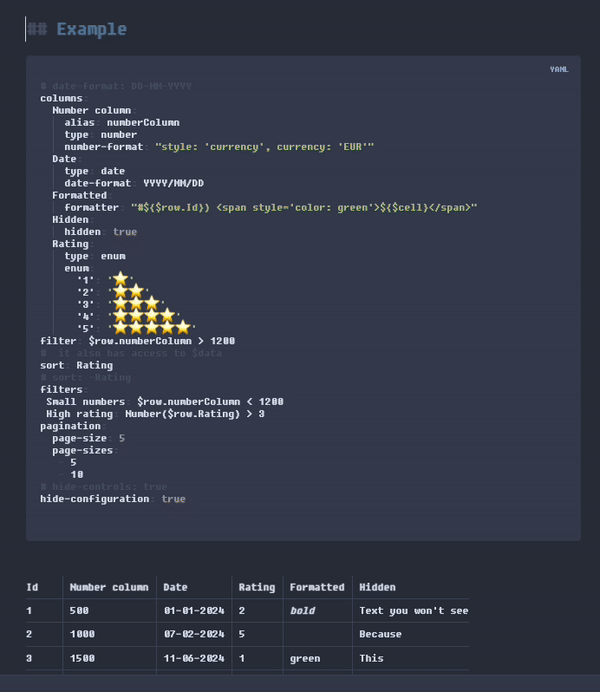The height and width of the screenshot is (692, 600).
Task: Click the commented 'hide-controls: true' line
Action: coord(104,487)
